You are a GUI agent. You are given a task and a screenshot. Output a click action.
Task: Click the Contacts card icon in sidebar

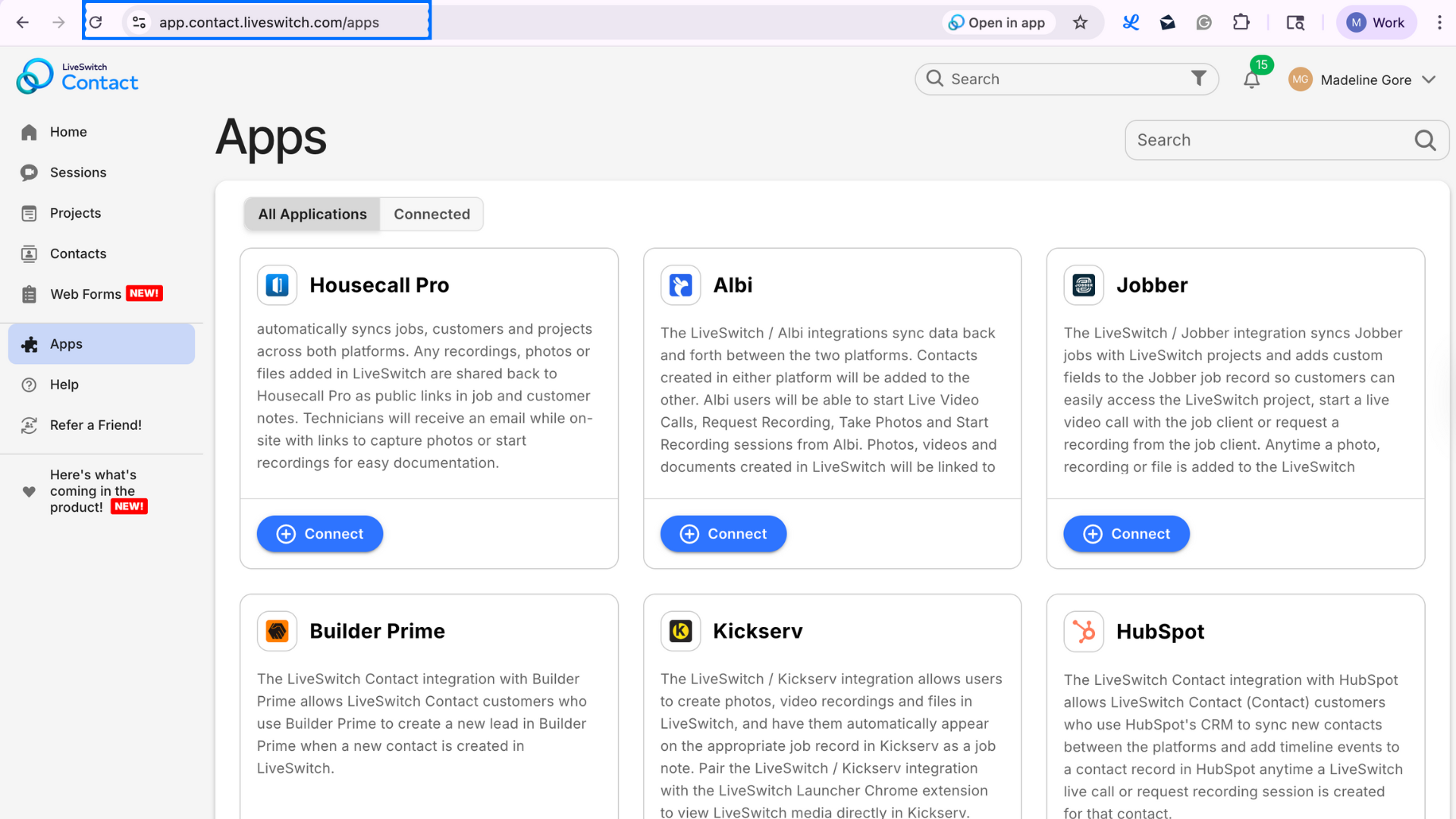[x=29, y=254]
